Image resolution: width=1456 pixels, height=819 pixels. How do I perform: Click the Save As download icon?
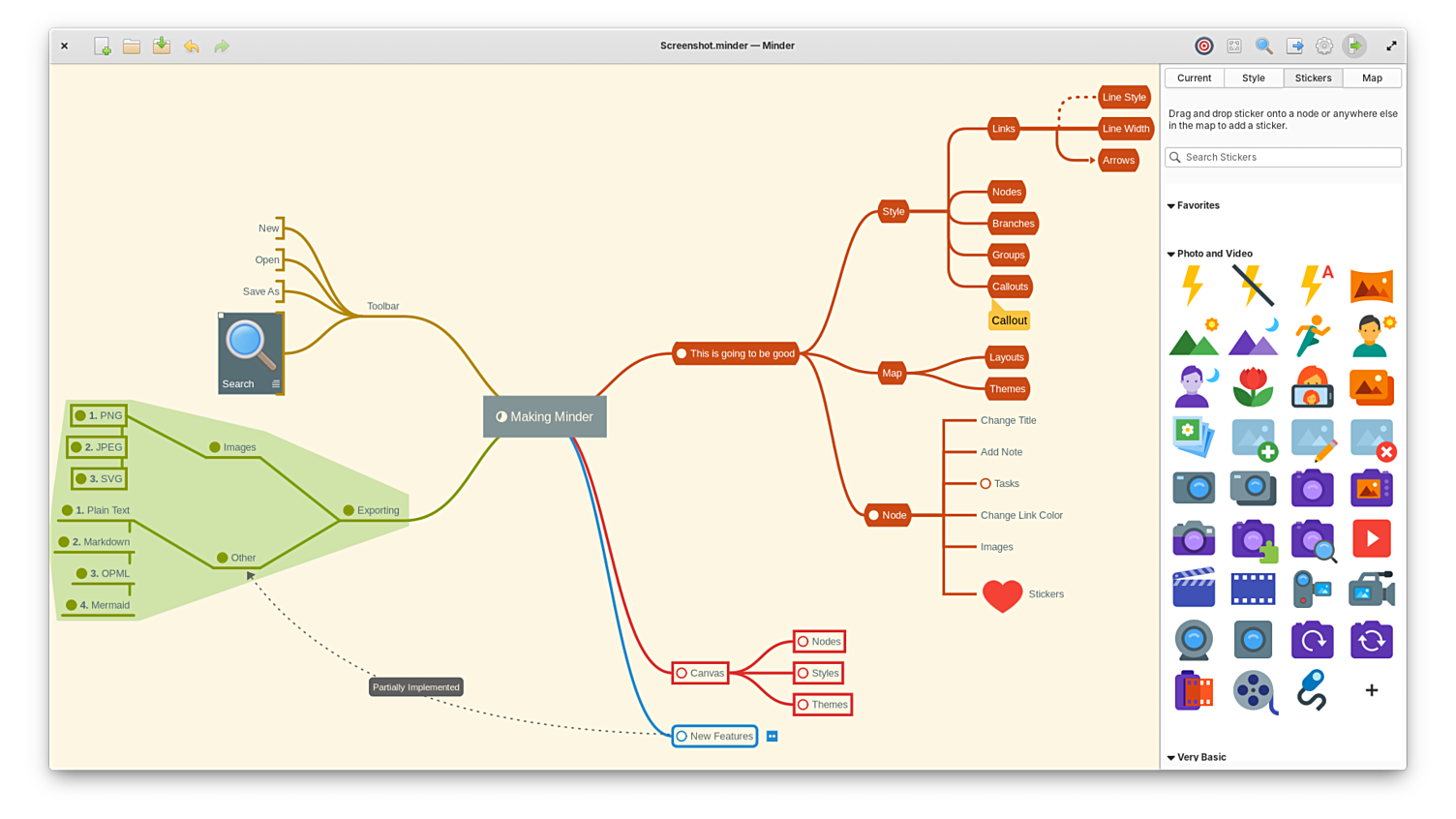pos(162,46)
